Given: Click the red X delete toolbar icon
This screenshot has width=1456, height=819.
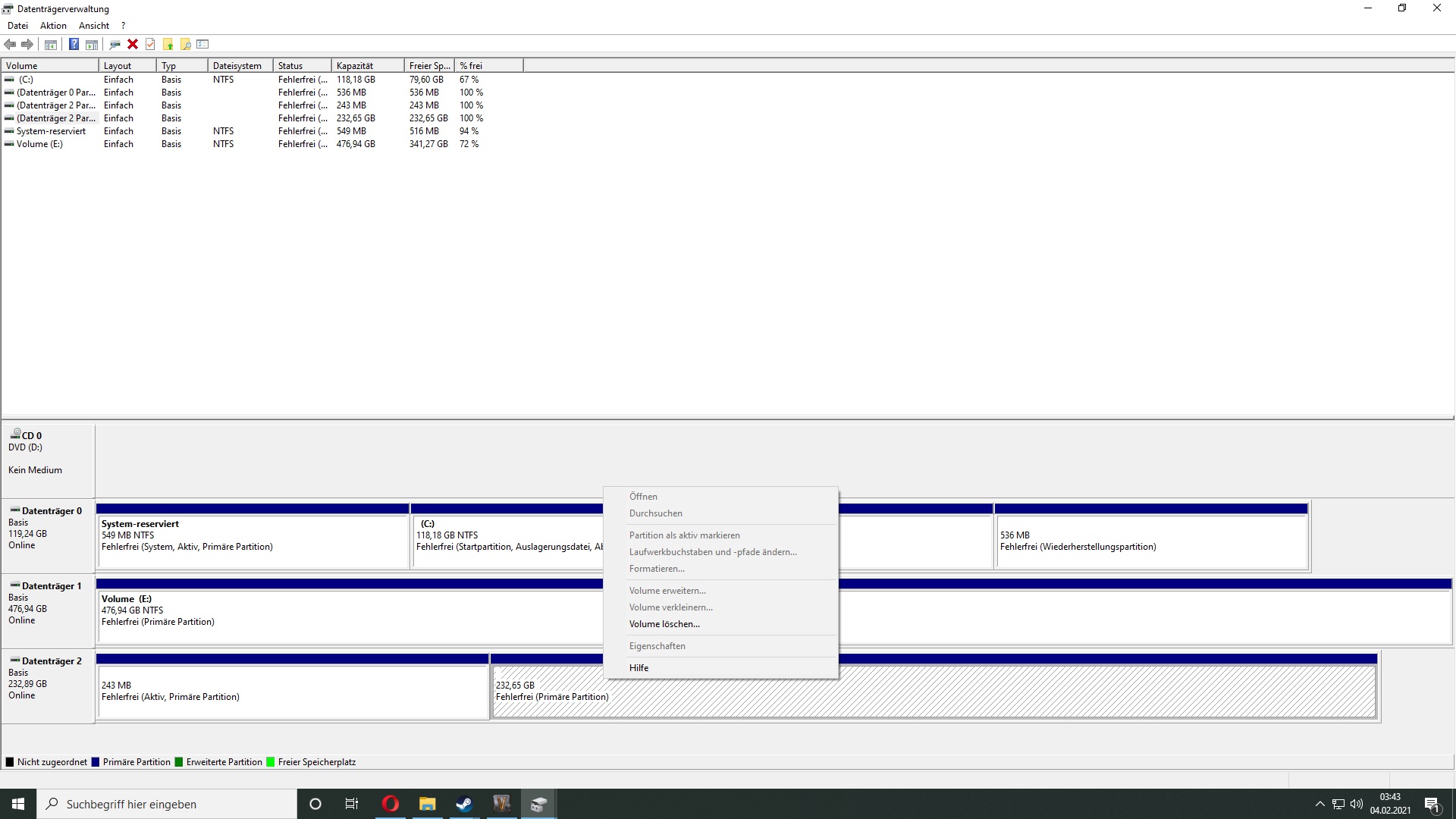Looking at the screenshot, I should (133, 44).
